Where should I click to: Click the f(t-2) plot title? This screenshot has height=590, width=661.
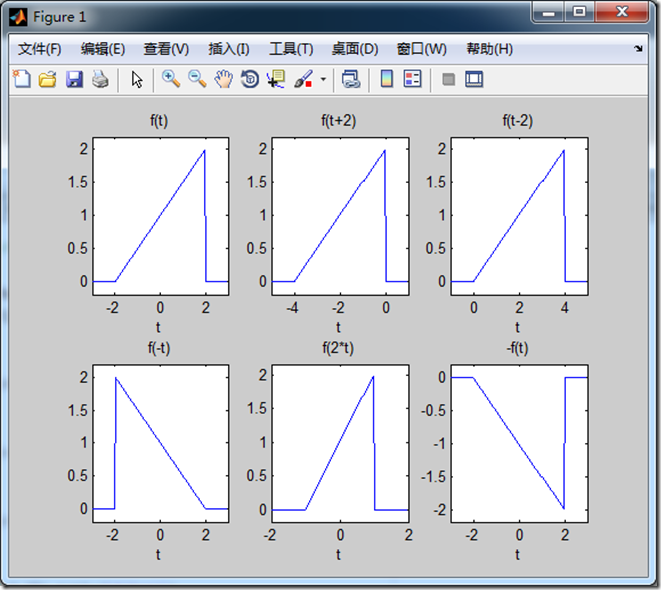pyautogui.click(x=518, y=121)
